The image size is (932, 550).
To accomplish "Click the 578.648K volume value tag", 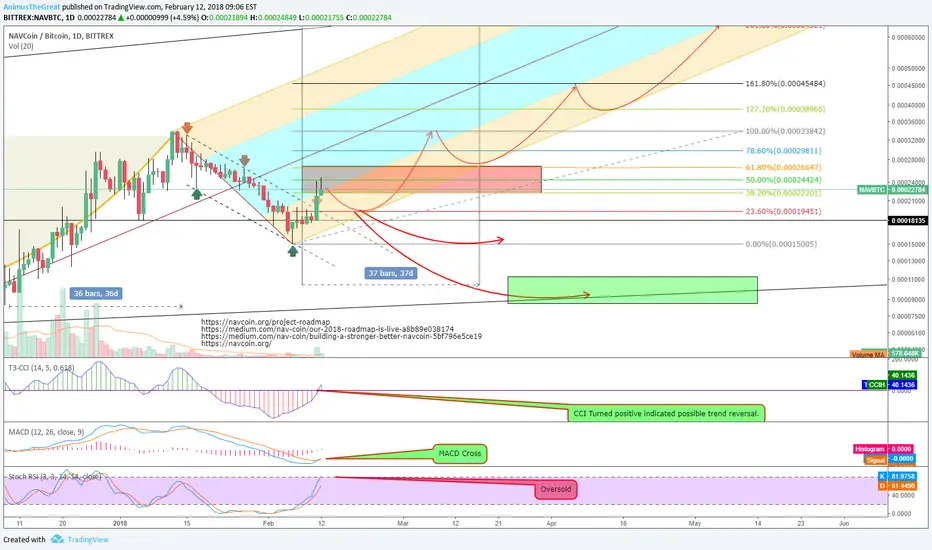I will (905, 353).
